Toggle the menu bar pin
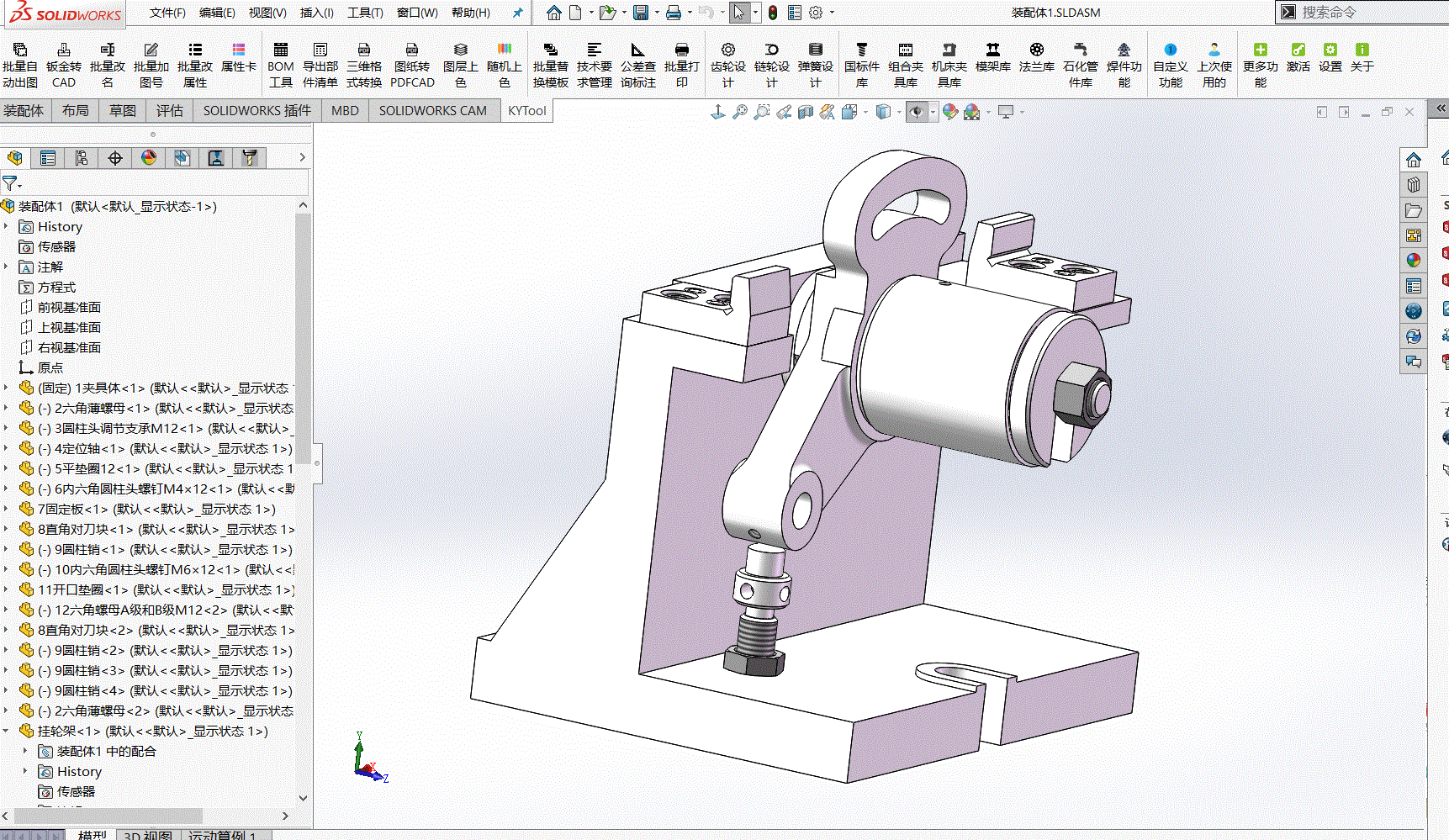Image resolution: width=1449 pixels, height=840 pixels. coord(517,13)
